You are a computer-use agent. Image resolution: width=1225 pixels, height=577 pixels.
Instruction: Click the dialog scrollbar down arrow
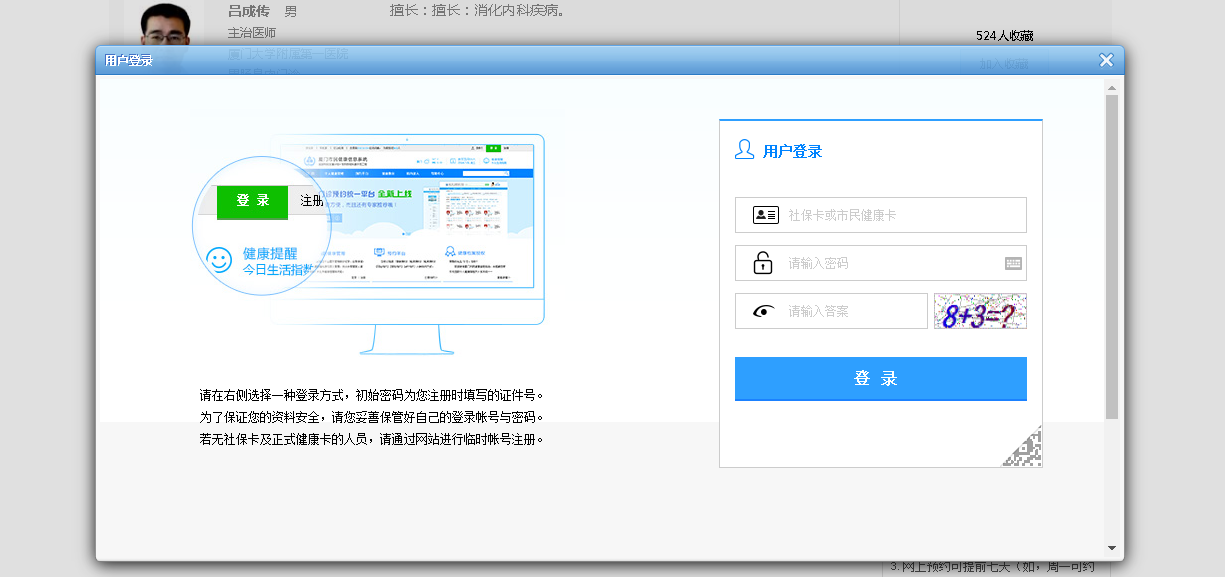coord(1112,548)
